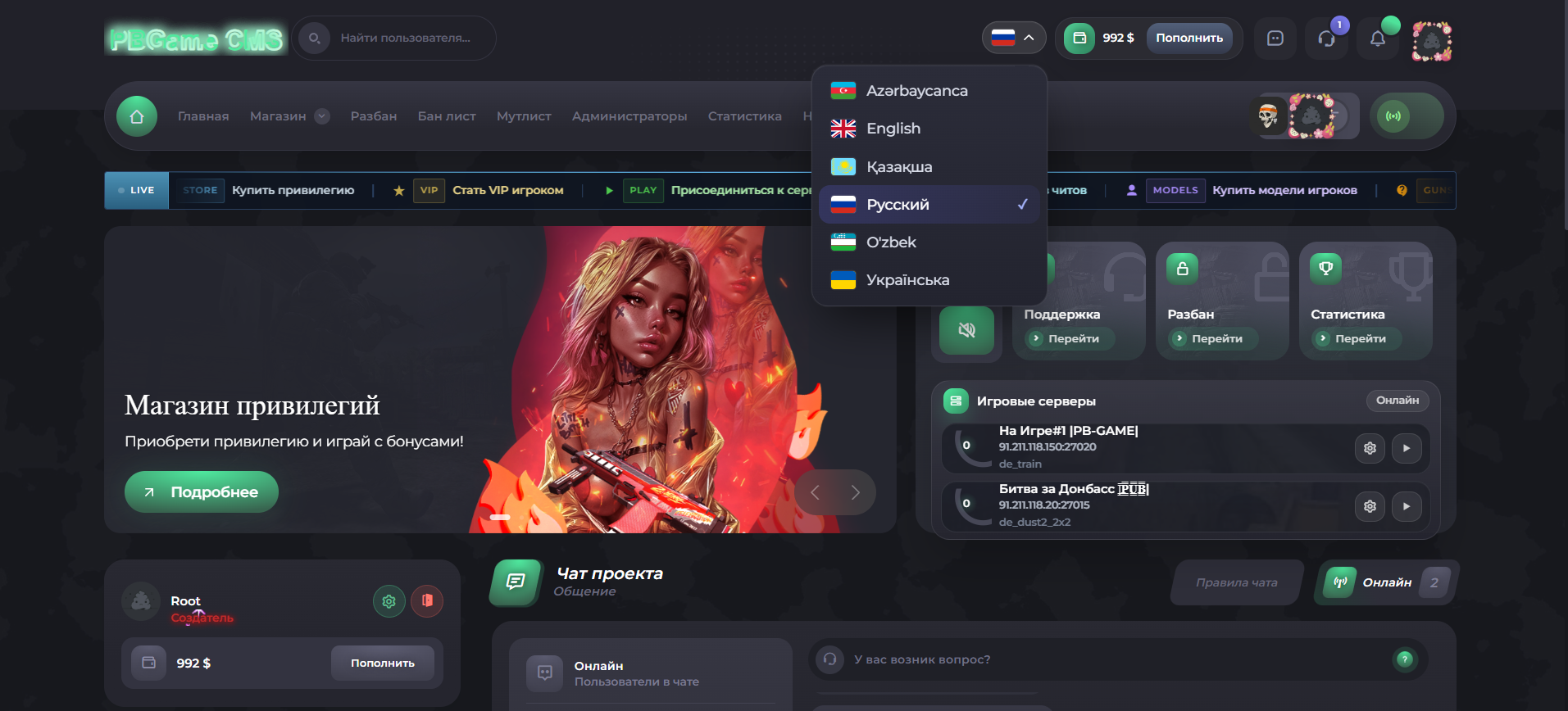The image size is (1568, 711).
Task: Open settings gear for Битва за Донбасс server
Action: coord(1370,506)
